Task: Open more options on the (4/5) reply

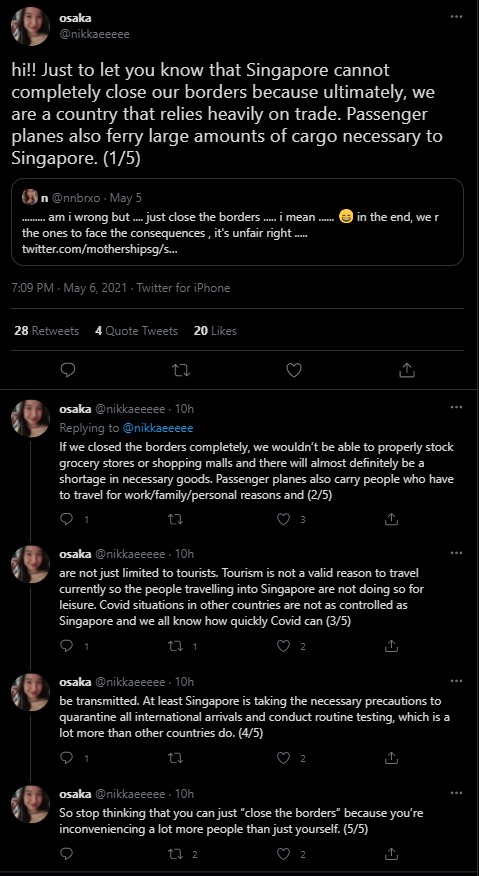Action: coord(457,680)
